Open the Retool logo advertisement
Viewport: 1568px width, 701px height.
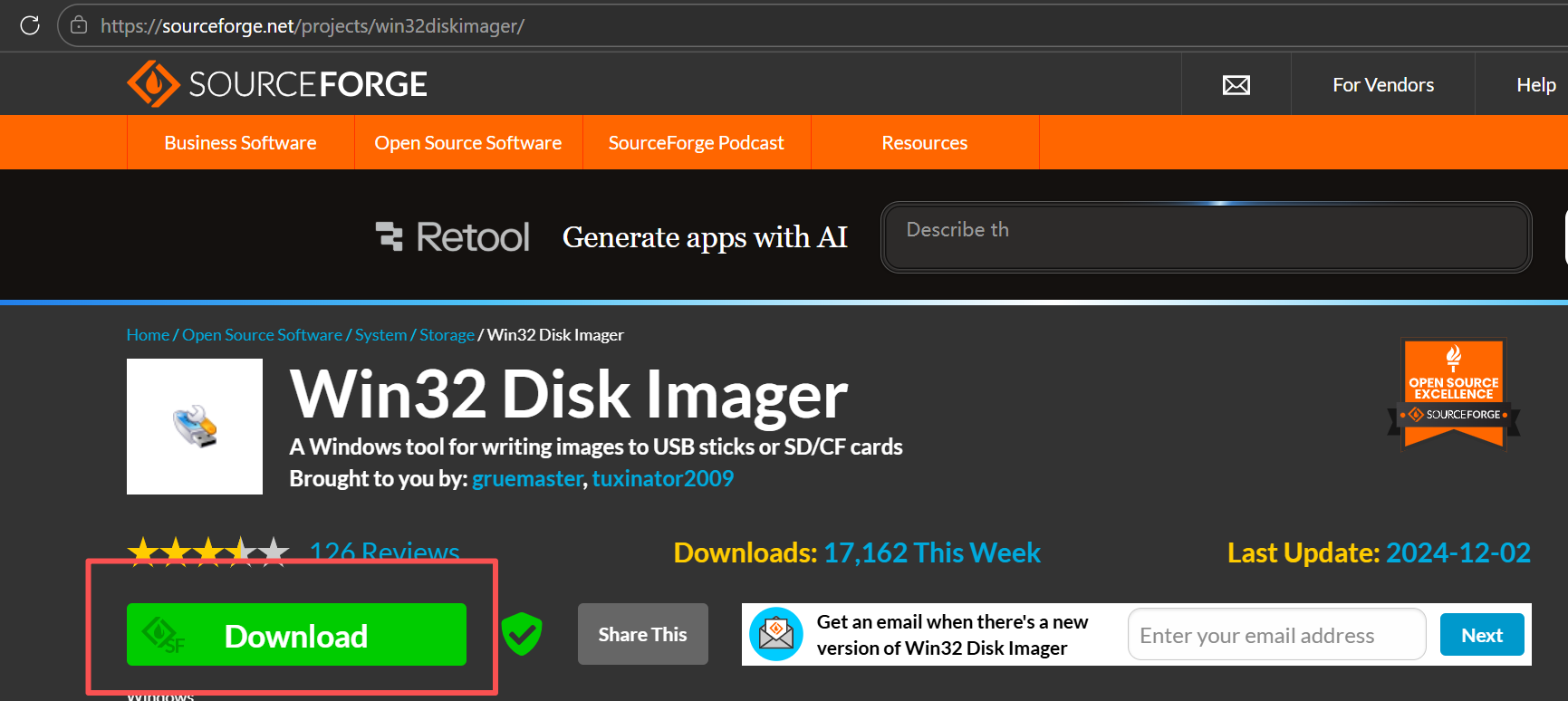453,237
